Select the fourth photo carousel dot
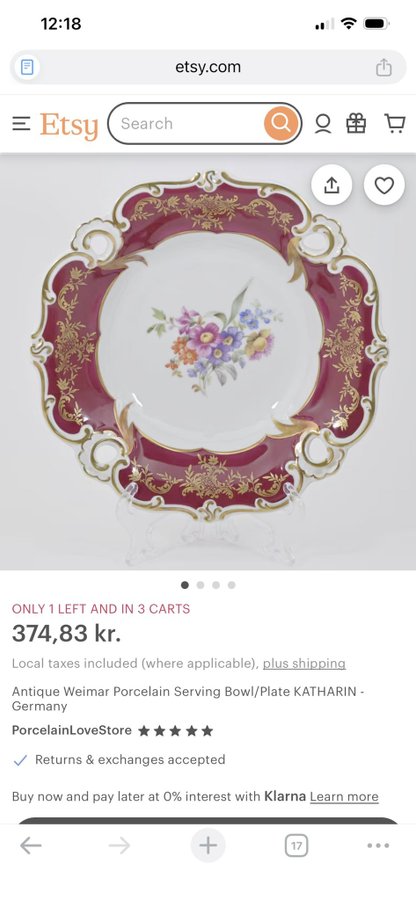The image size is (416, 900). [231, 585]
